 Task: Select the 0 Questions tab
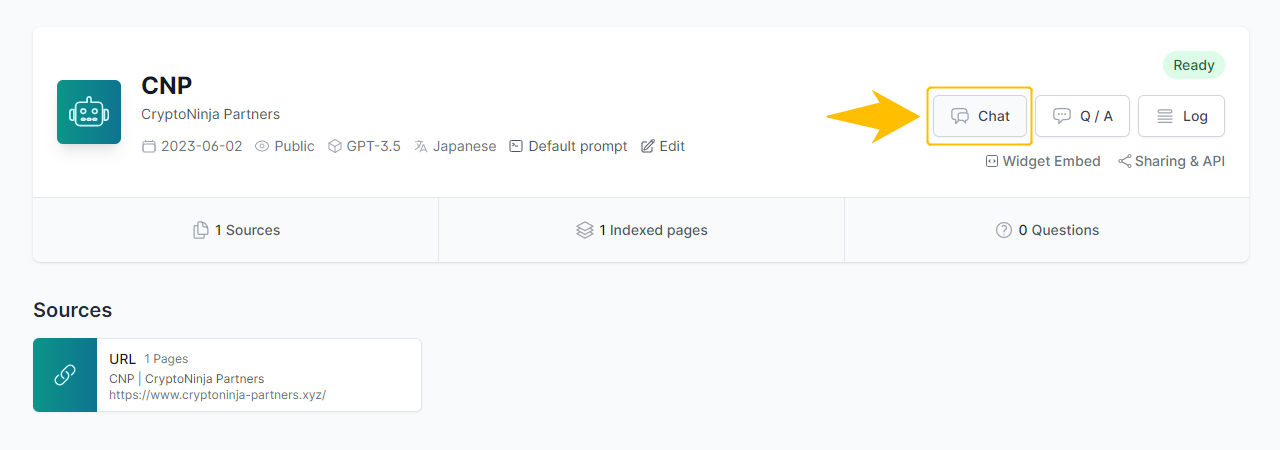pyautogui.click(x=1047, y=230)
